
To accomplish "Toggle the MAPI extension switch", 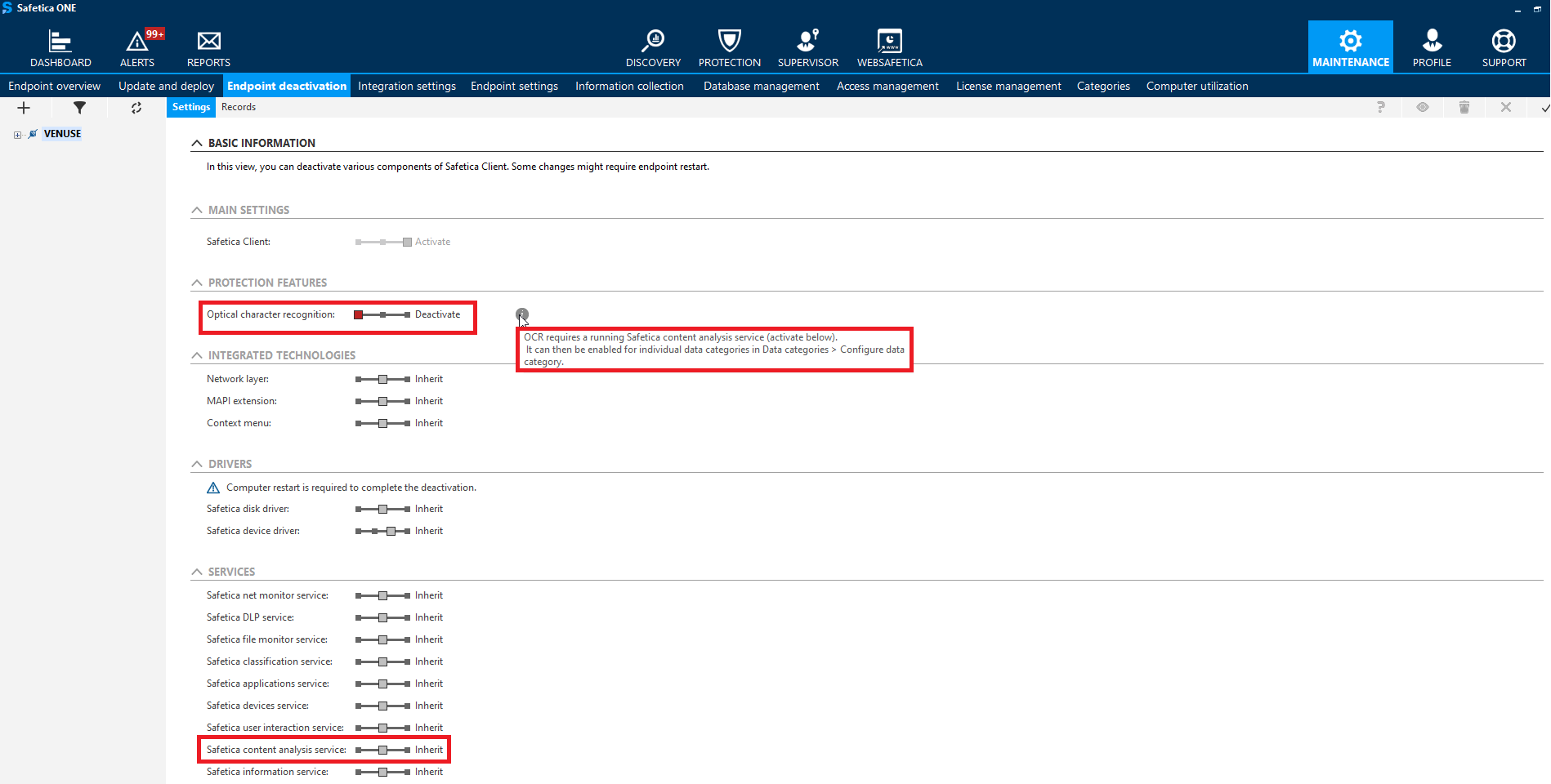I will click(x=382, y=401).
